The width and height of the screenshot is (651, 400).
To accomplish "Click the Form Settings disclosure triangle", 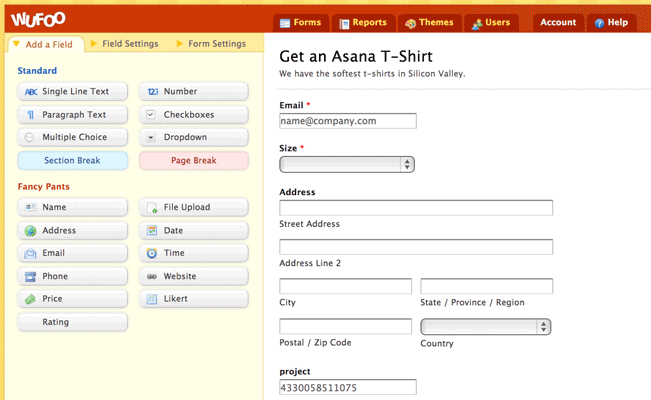I will coord(180,43).
